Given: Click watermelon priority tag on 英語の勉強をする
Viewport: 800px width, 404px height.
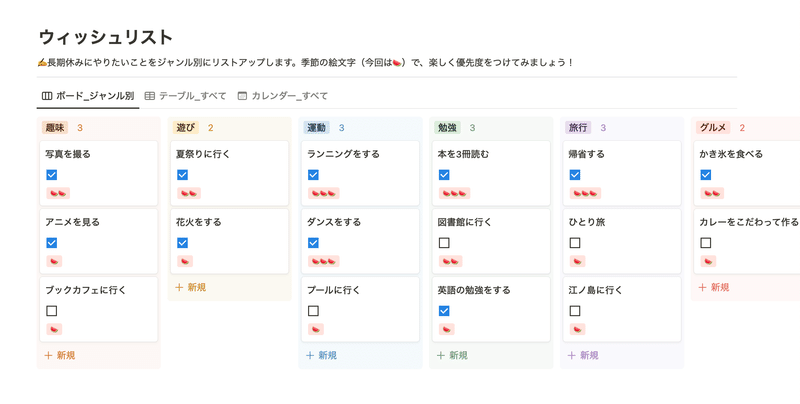Looking at the screenshot, I should (446, 329).
